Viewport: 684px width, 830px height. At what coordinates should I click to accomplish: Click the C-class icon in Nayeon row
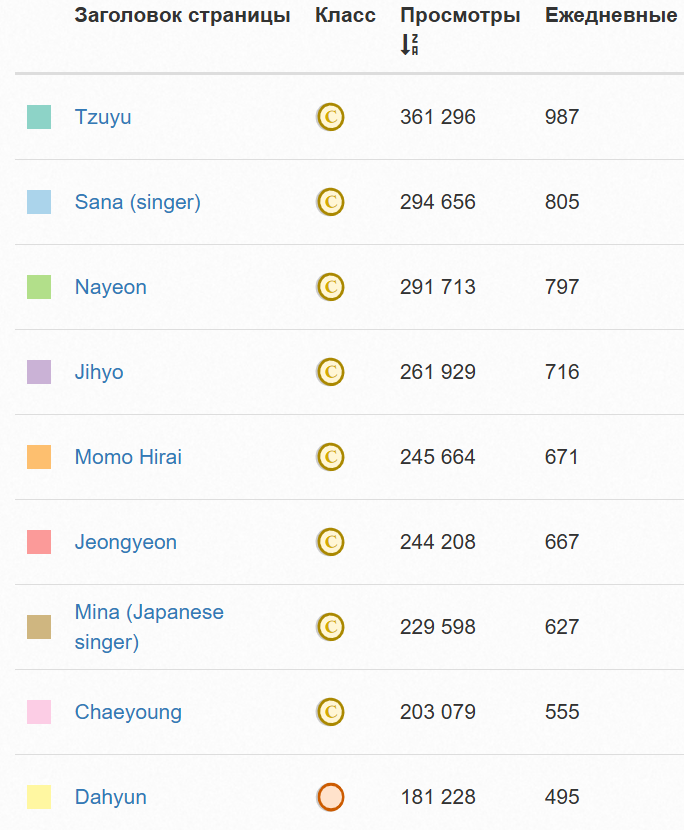pyautogui.click(x=330, y=287)
